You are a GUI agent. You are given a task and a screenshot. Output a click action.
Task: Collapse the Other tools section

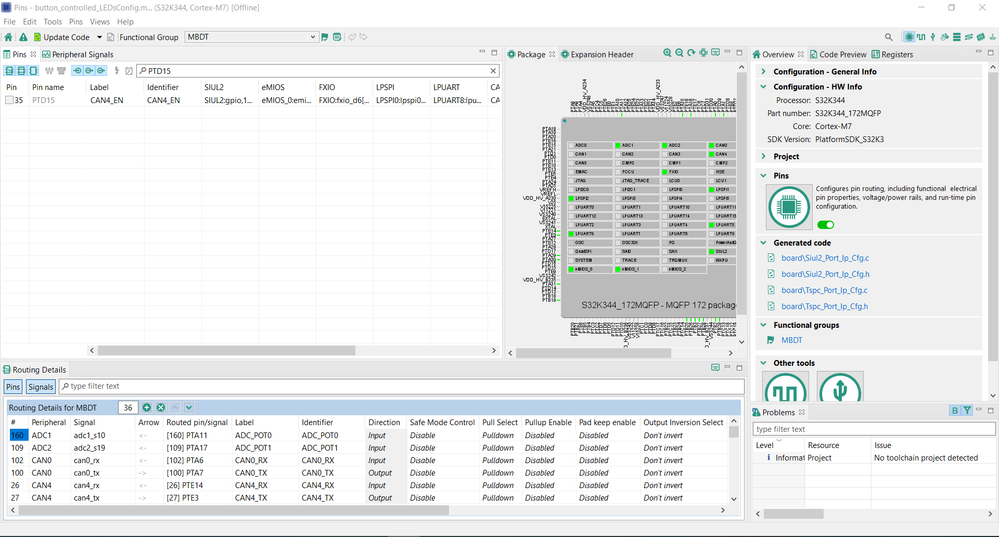[763, 363]
